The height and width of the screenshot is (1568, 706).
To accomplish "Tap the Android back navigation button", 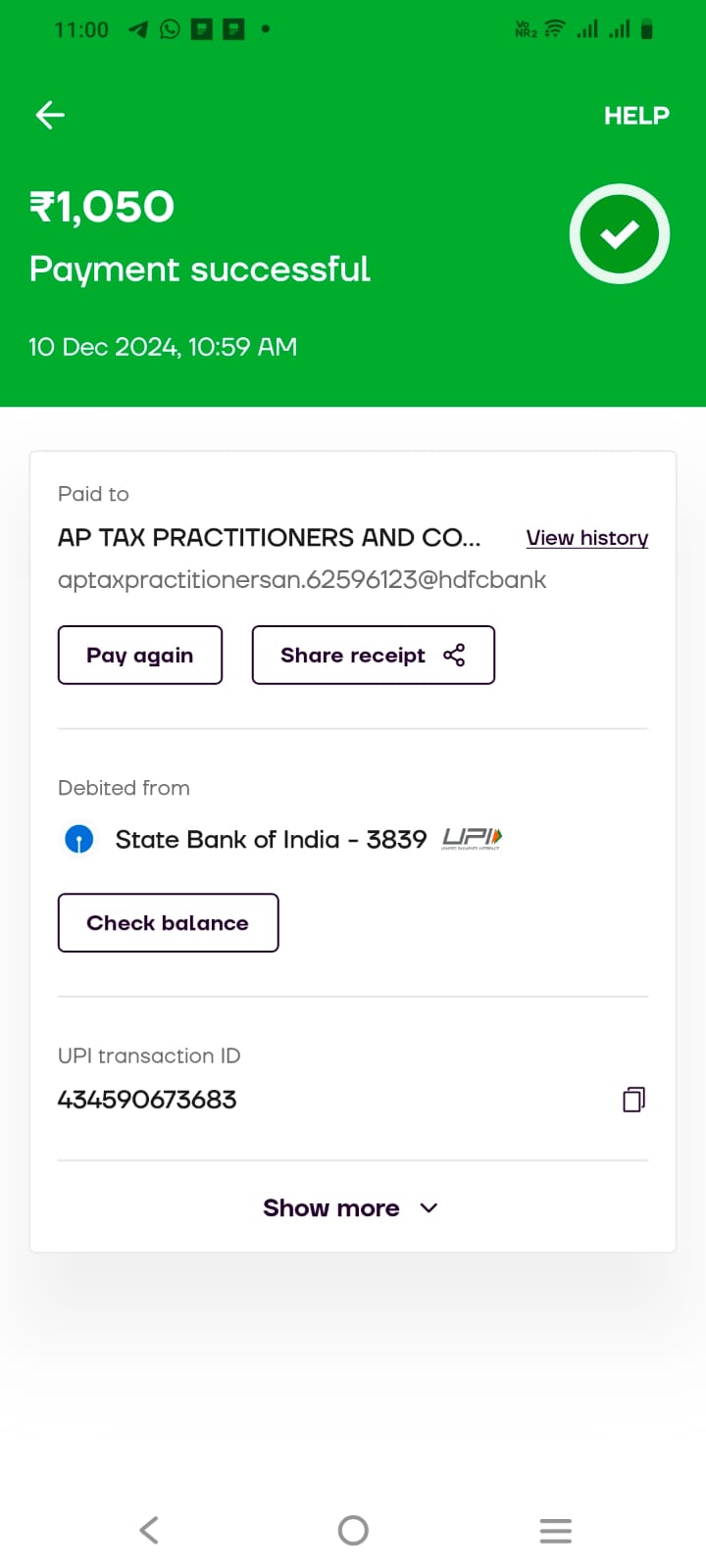I will [149, 1530].
